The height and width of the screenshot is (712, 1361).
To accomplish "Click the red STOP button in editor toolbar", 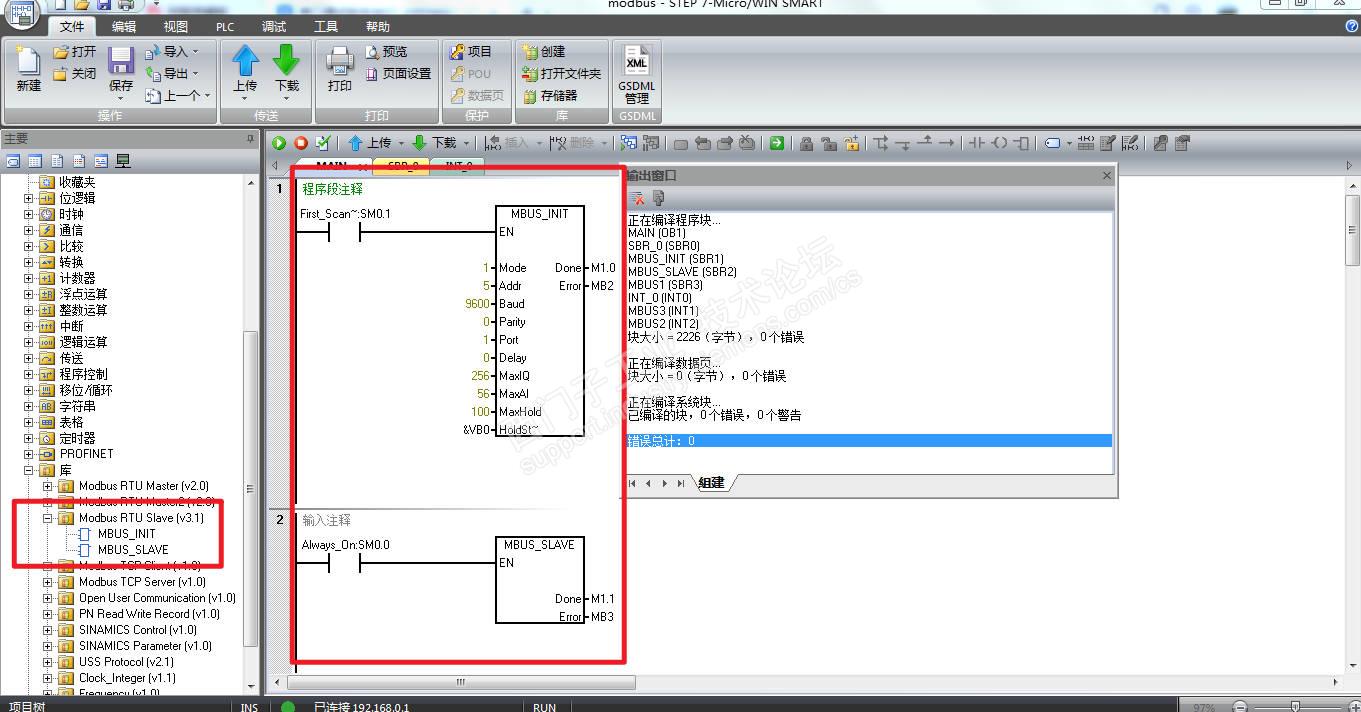I will pyautogui.click(x=301, y=144).
